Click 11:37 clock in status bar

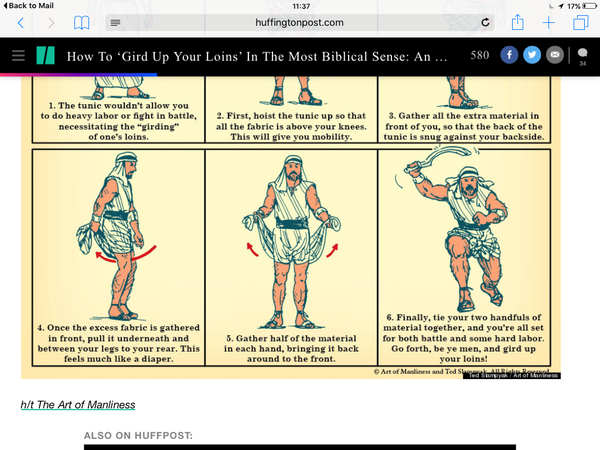[x=301, y=6]
